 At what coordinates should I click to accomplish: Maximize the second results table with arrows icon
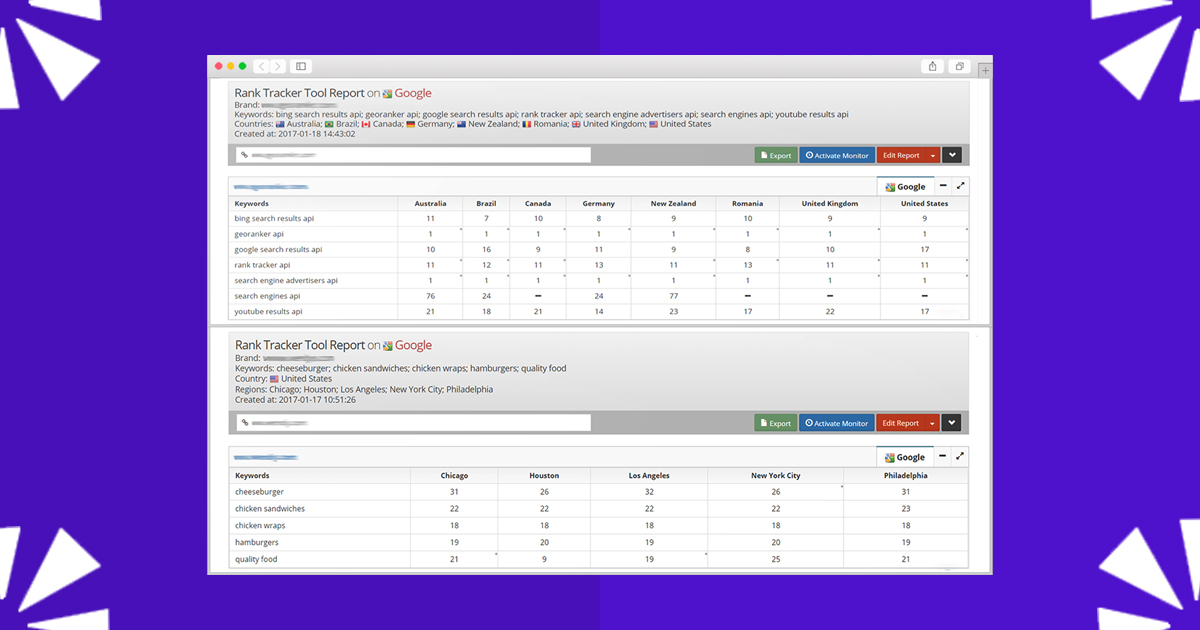click(x=961, y=456)
